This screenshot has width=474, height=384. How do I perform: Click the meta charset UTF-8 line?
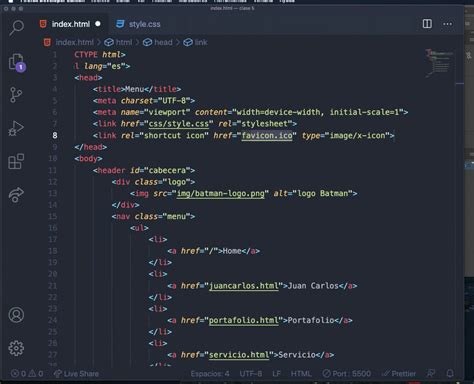click(x=144, y=101)
